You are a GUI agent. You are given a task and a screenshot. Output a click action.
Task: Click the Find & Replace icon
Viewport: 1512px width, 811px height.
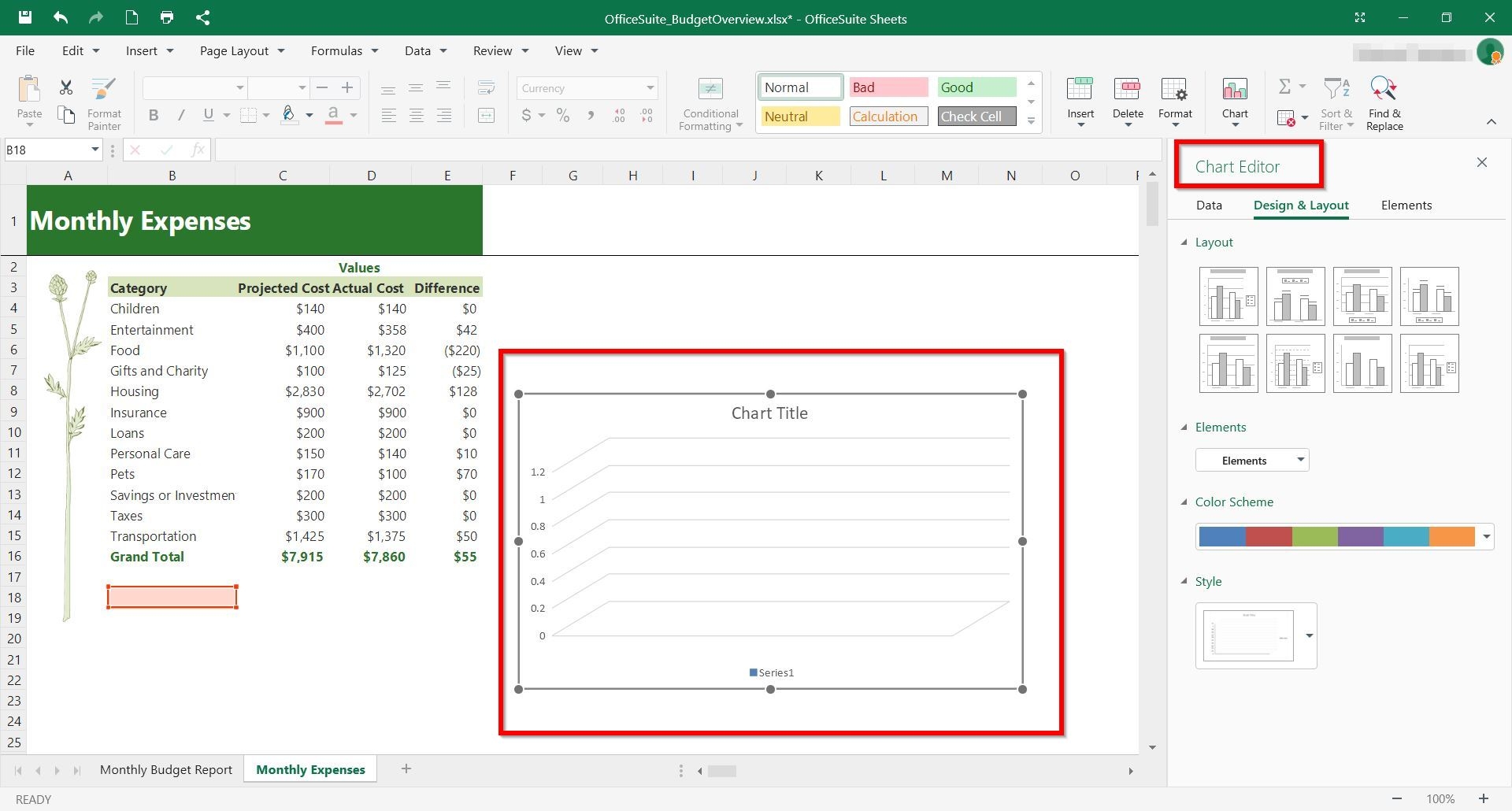click(1384, 101)
